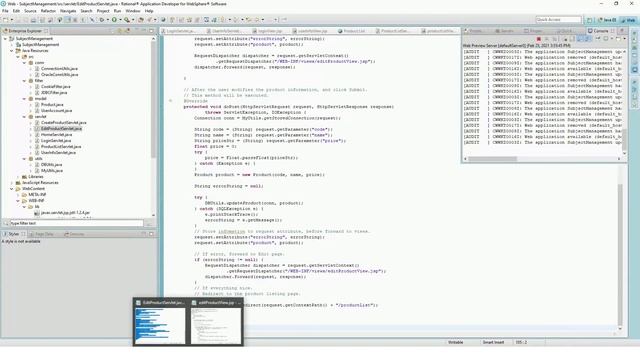Collapse the utils package
The width and height of the screenshot is (640, 360).
point(24,159)
